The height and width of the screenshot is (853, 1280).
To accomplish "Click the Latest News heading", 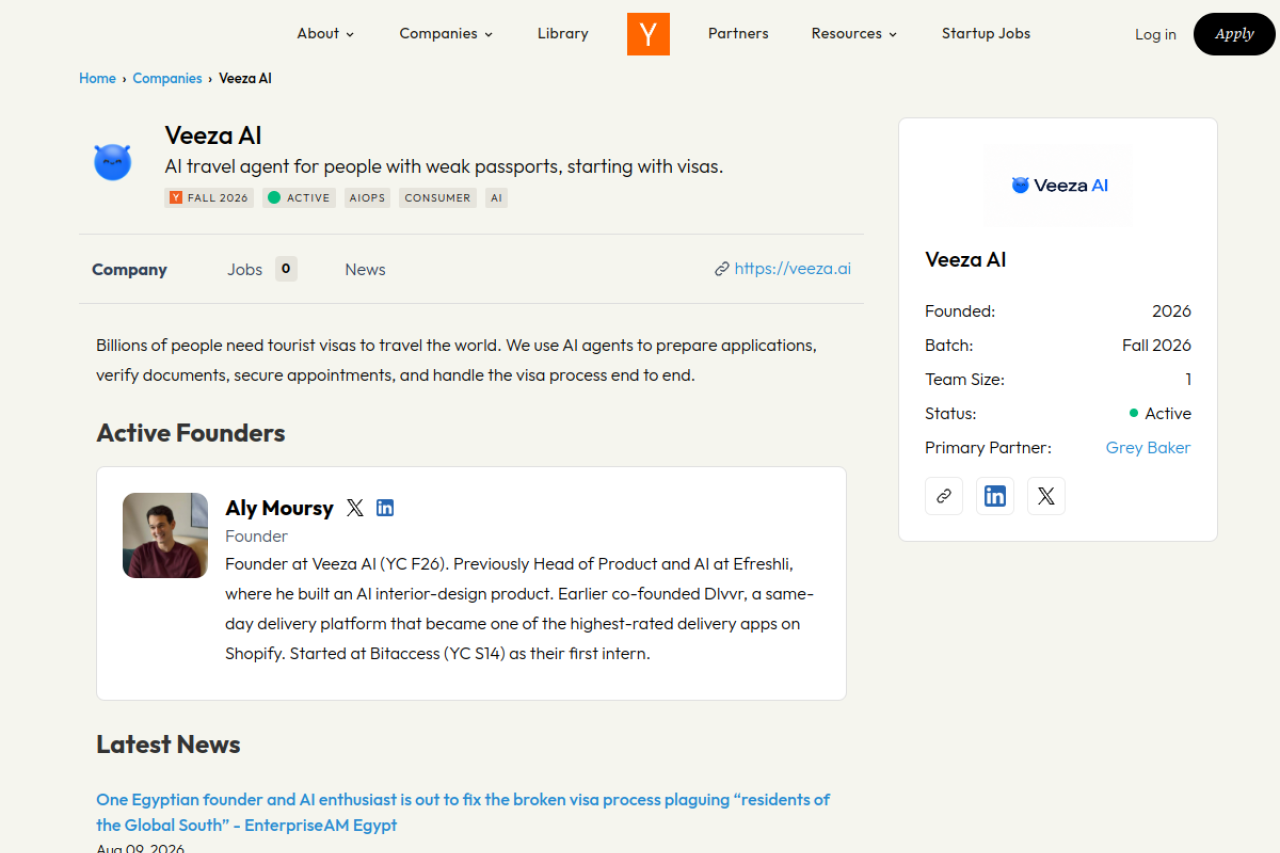I will (x=168, y=745).
